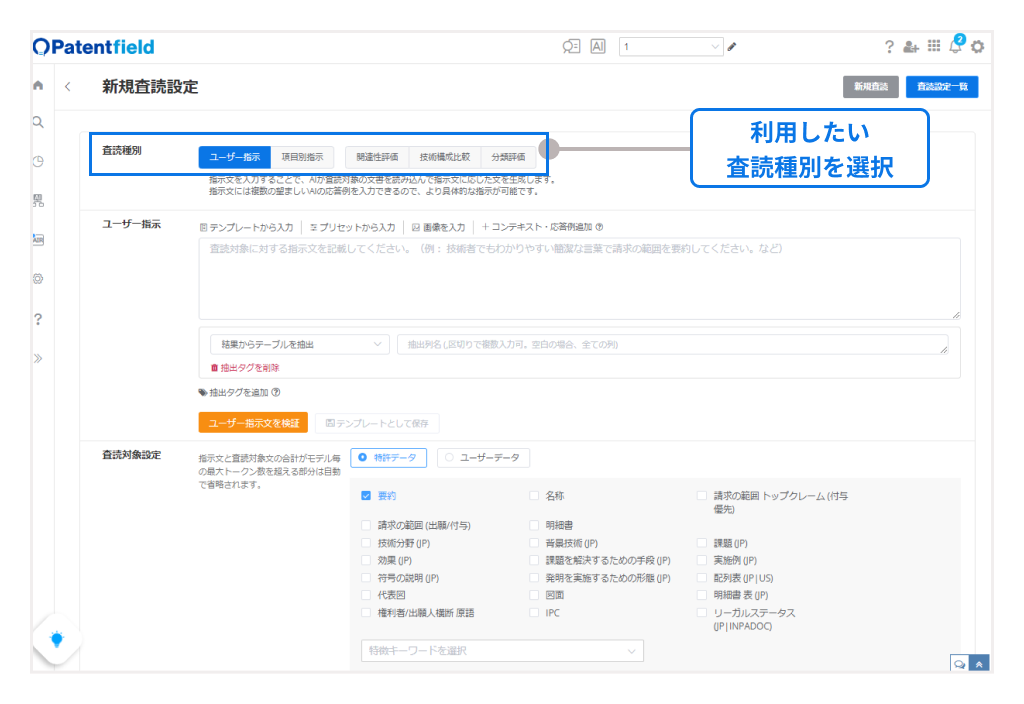Click the 抽出タグを削除 link

coord(244,368)
